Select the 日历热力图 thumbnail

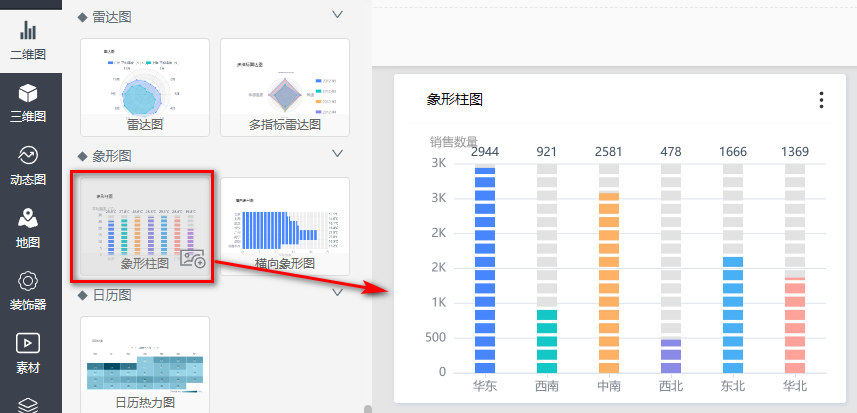click(144, 364)
